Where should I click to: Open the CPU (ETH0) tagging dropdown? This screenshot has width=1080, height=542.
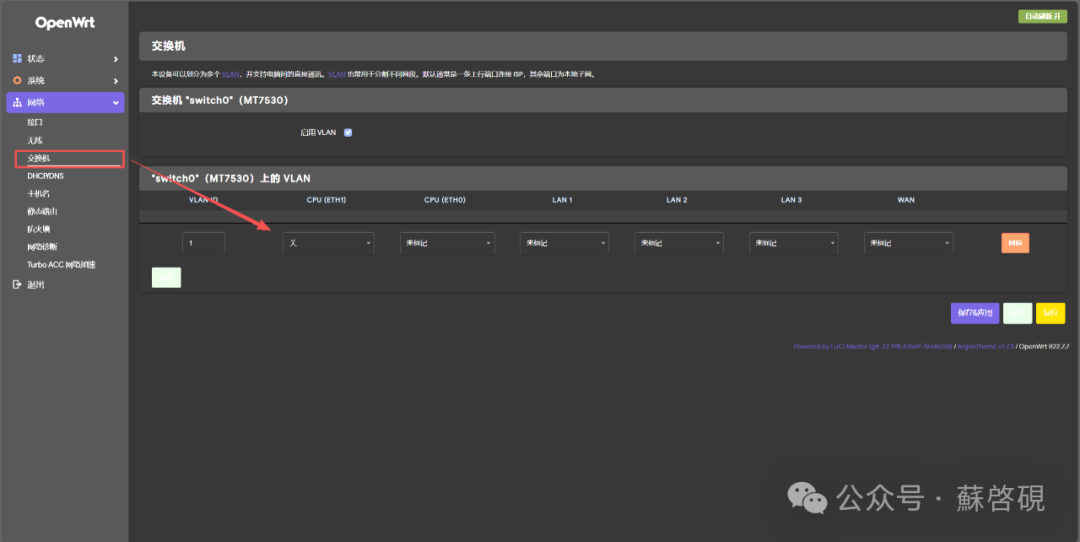[x=447, y=243]
